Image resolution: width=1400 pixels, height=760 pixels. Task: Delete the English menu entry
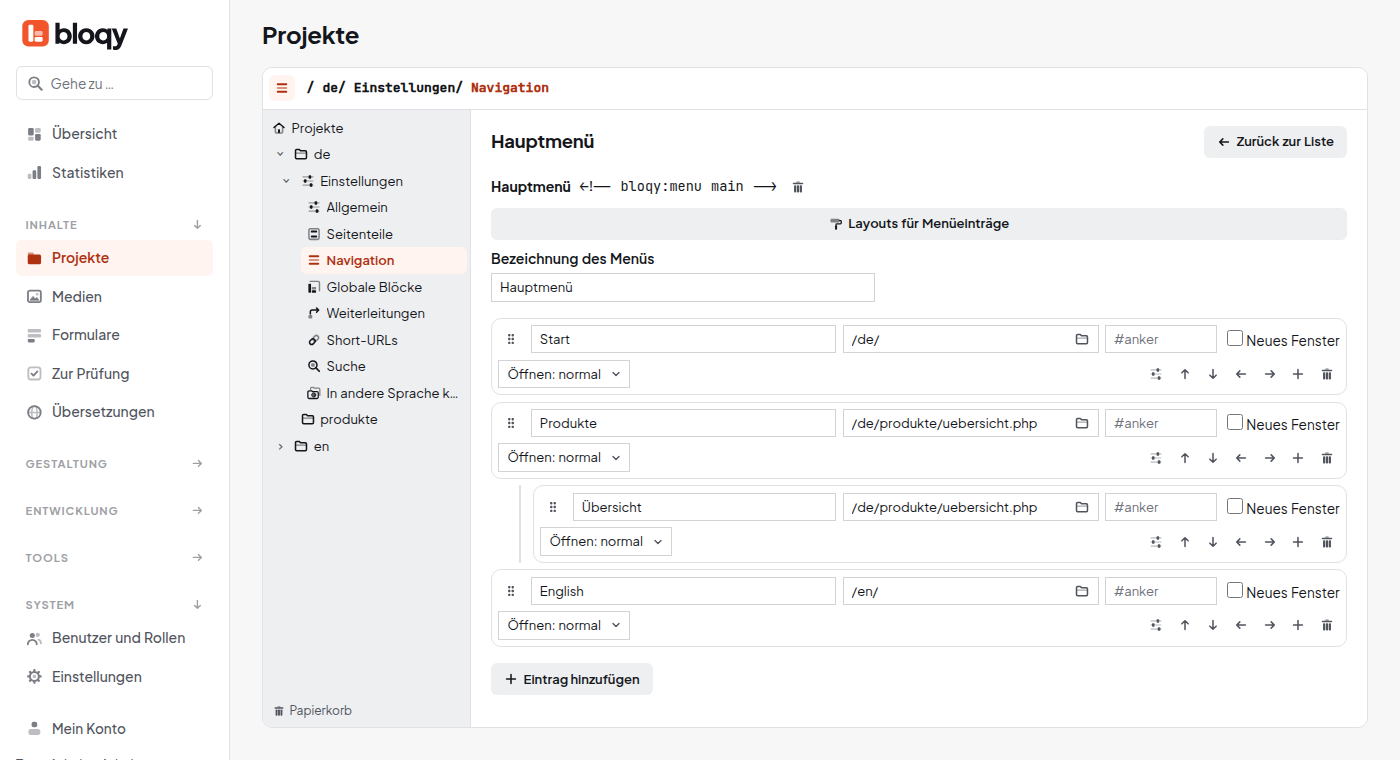[1327, 625]
